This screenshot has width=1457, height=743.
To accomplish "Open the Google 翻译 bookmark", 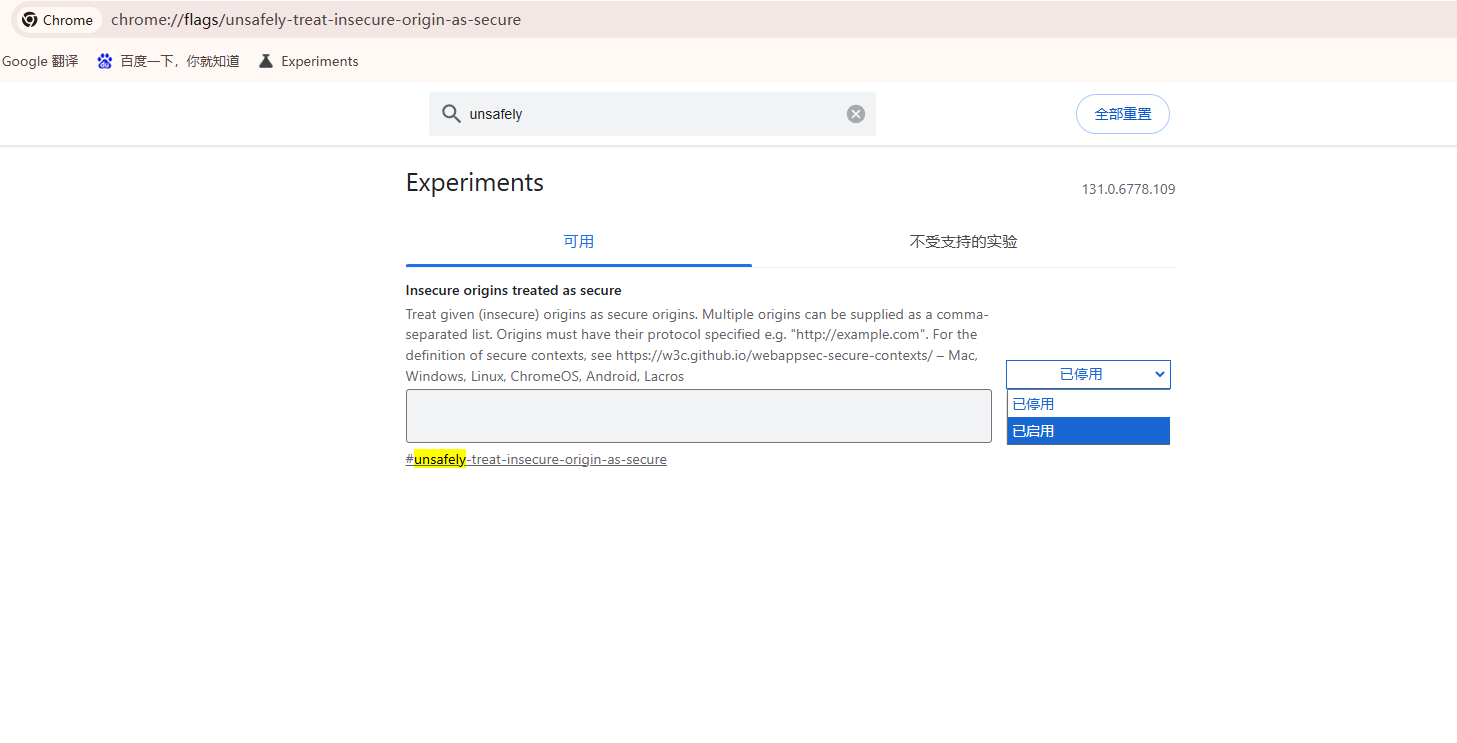I will pos(40,61).
